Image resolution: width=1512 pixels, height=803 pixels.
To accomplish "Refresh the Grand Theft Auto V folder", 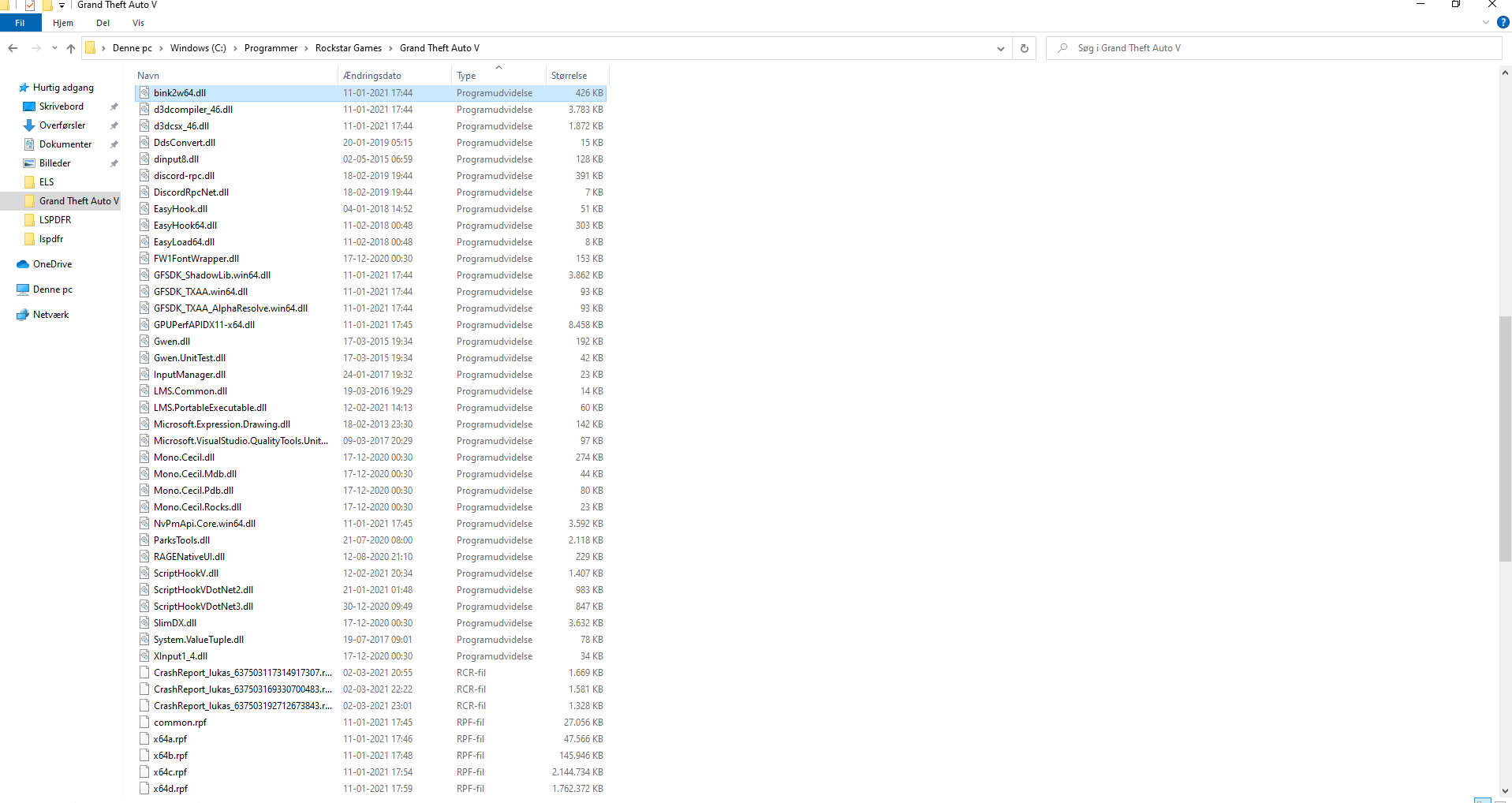I will (x=1025, y=48).
